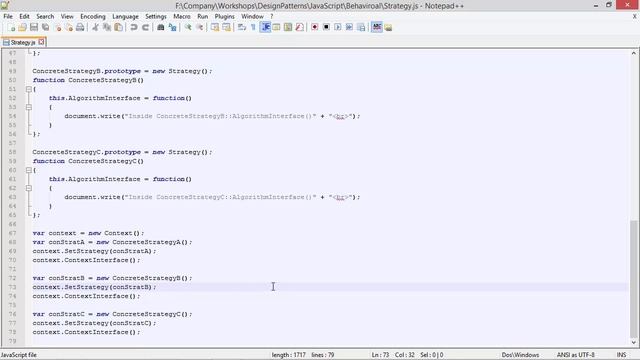Screen dimensions: 640x360
Task: Open the File menu
Action: (8, 16)
